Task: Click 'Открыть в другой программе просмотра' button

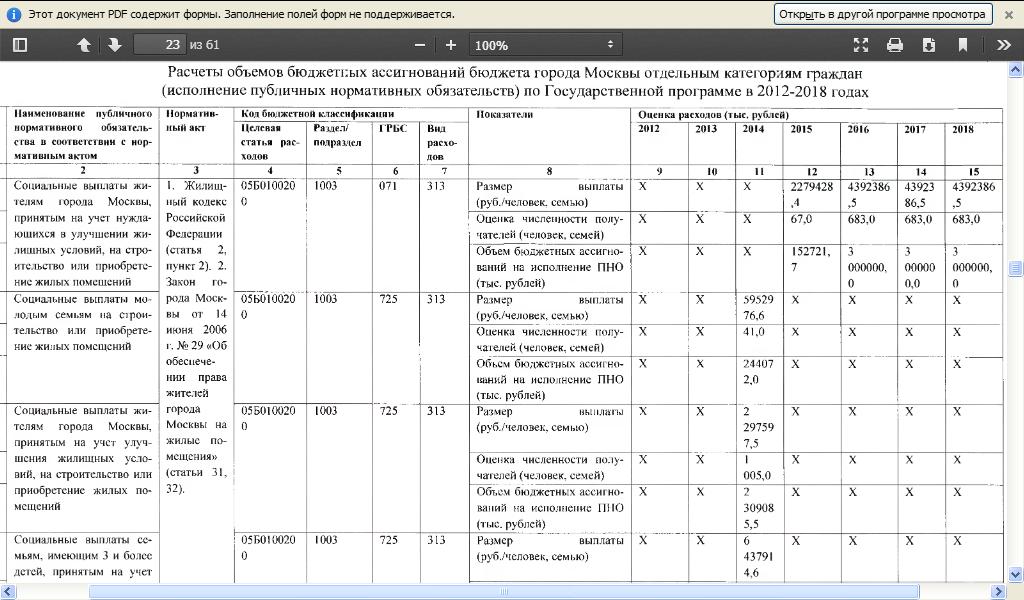Action: click(x=881, y=14)
